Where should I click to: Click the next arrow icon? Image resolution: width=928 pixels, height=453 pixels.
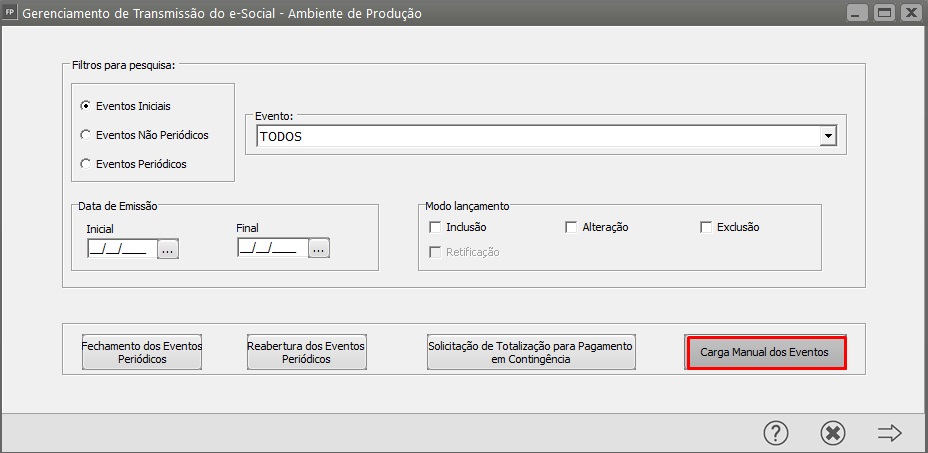889,432
